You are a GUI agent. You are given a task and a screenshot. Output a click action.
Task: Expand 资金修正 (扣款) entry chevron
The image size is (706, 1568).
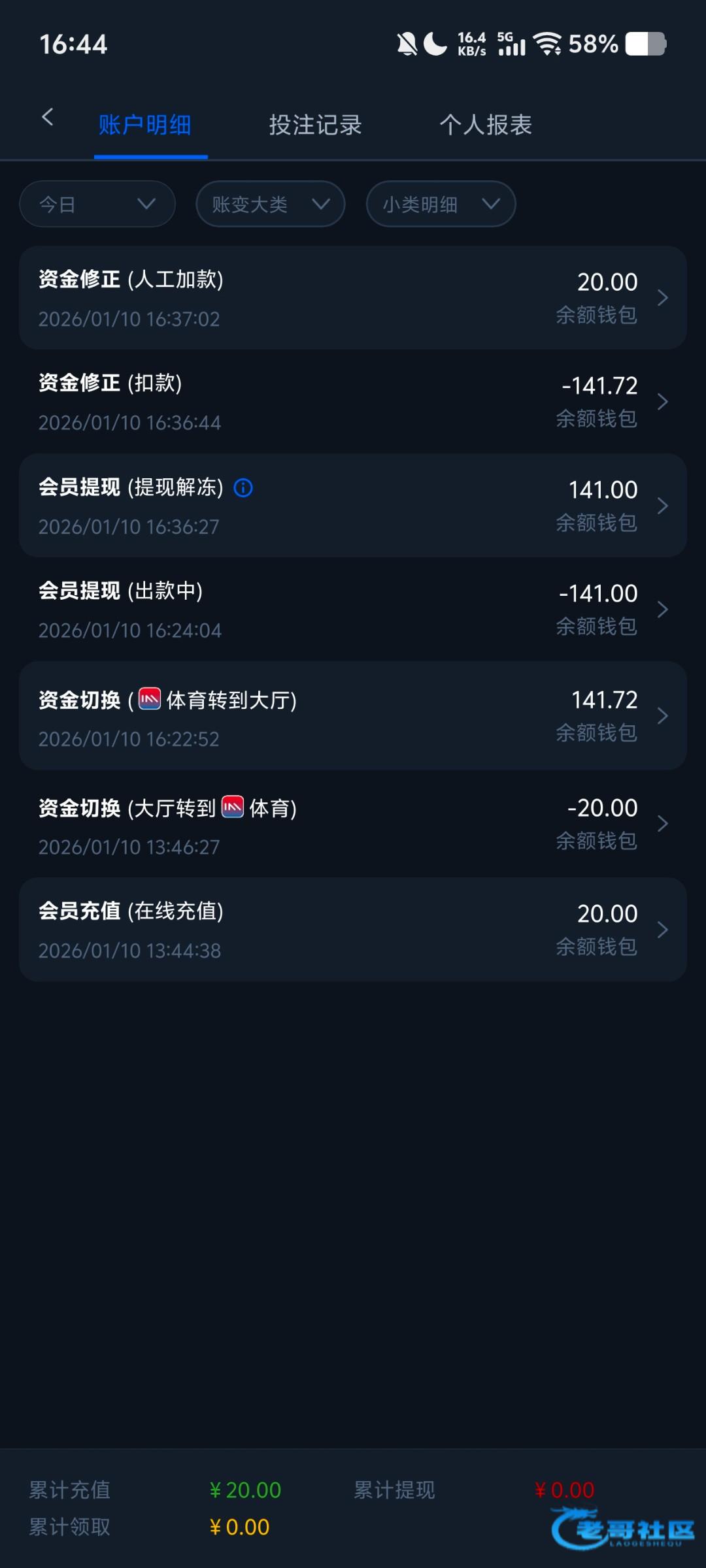tap(662, 402)
